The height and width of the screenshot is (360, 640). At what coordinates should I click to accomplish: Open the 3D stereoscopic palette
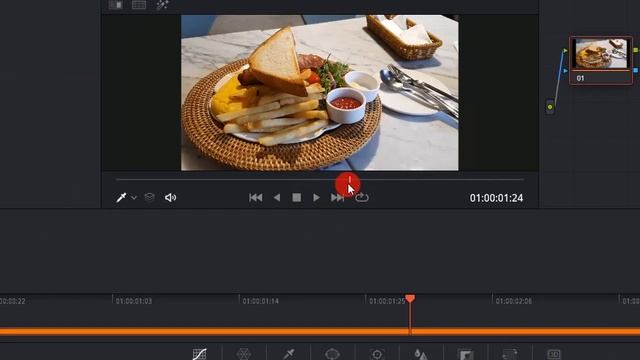(x=554, y=354)
